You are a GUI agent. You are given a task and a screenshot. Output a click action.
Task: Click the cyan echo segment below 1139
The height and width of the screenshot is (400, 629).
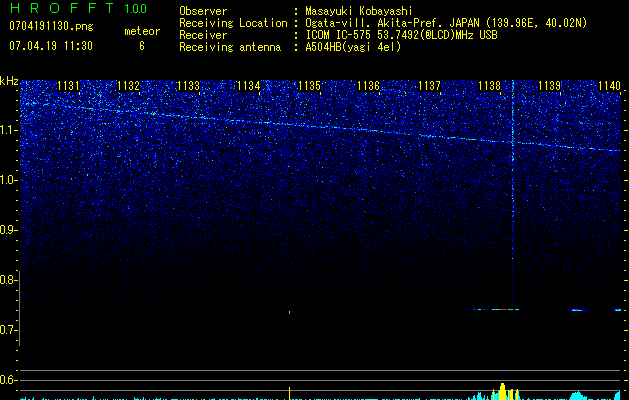(x=578, y=310)
